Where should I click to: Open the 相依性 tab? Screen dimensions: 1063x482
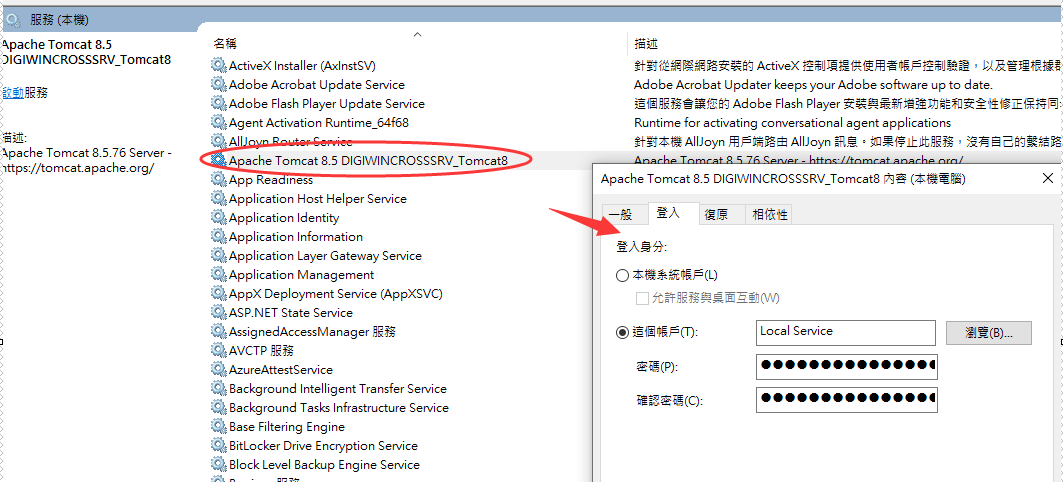click(x=769, y=215)
